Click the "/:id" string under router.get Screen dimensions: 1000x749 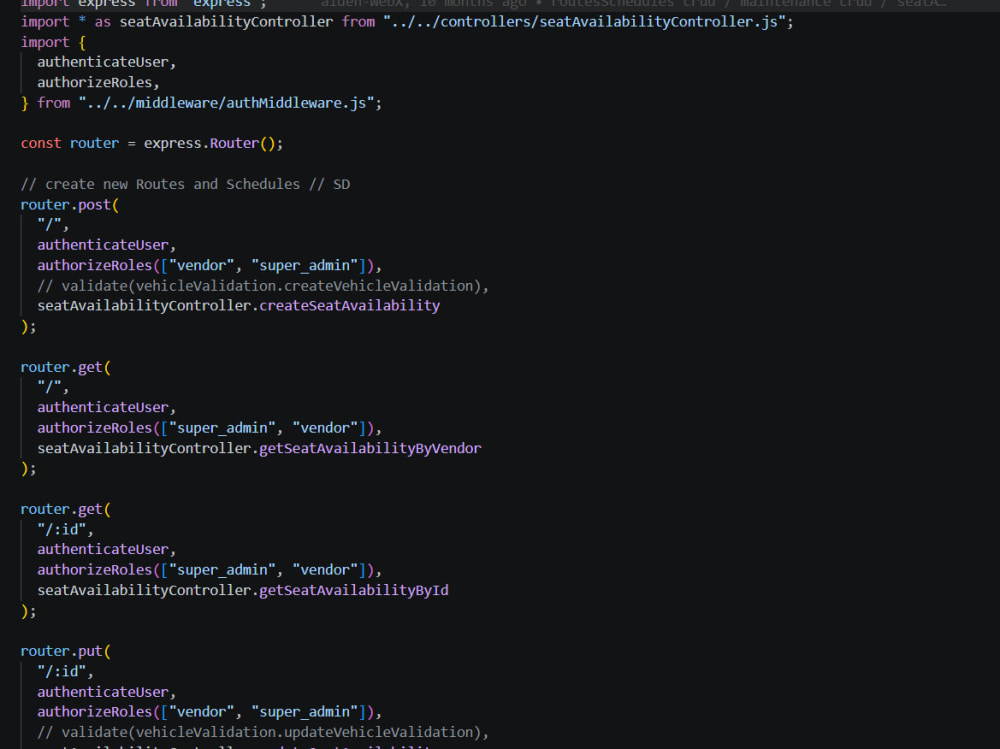[61, 530]
